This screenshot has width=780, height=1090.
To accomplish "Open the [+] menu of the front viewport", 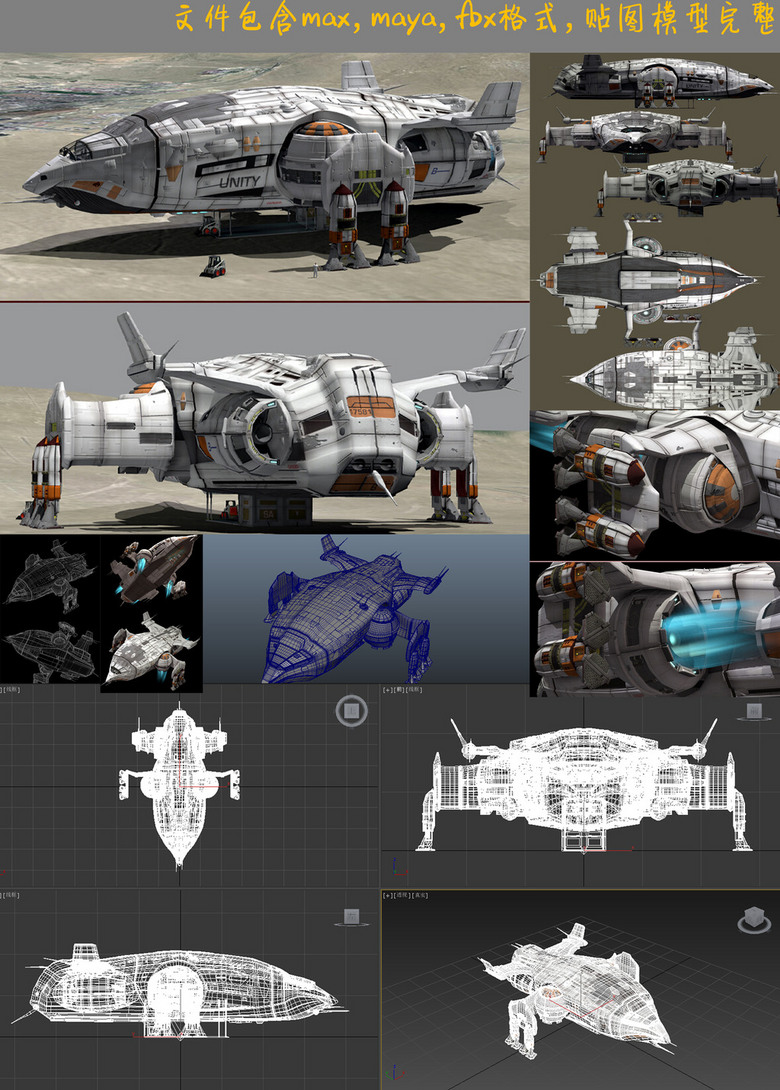I will 387,690.
